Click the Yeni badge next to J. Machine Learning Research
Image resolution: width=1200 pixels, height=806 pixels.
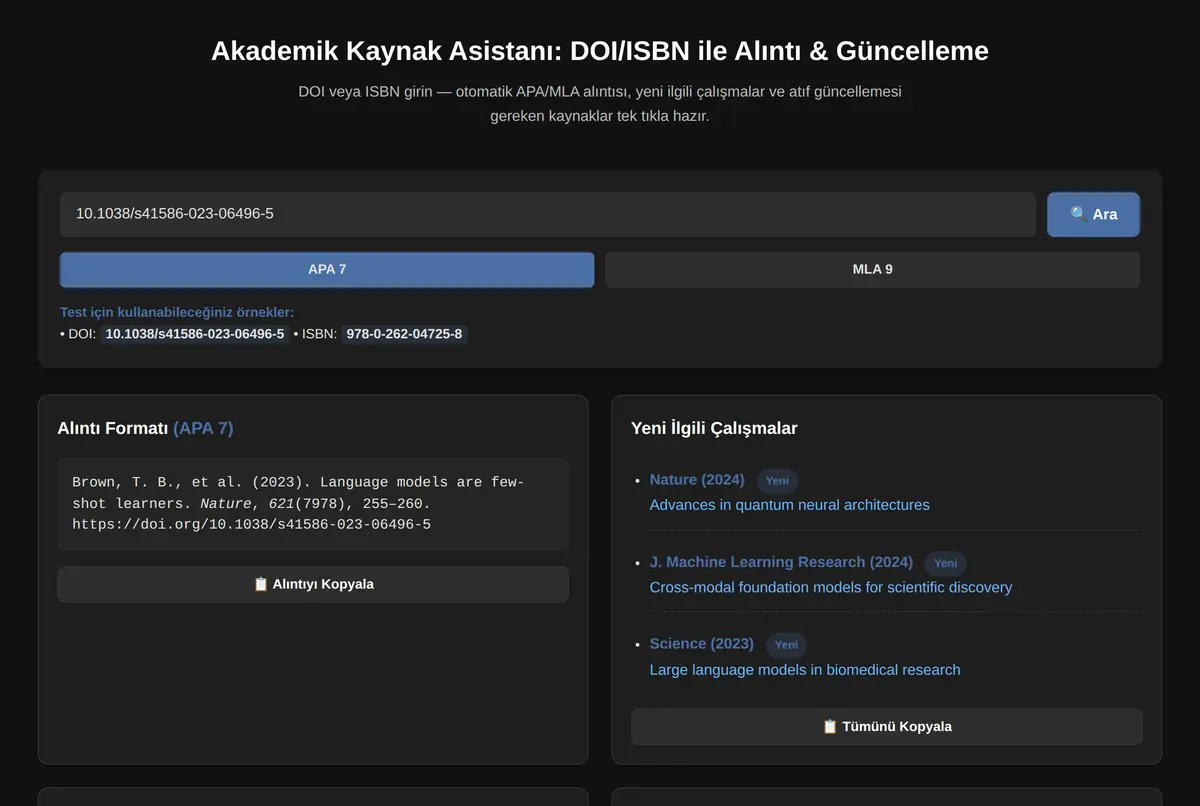[x=945, y=563]
